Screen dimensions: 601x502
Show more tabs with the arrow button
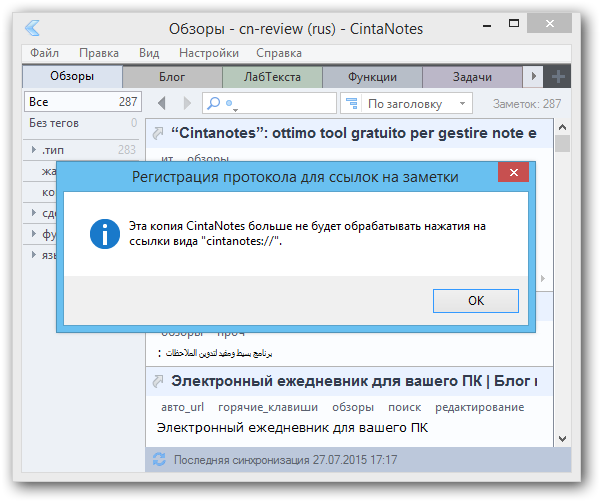tap(533, 77)
